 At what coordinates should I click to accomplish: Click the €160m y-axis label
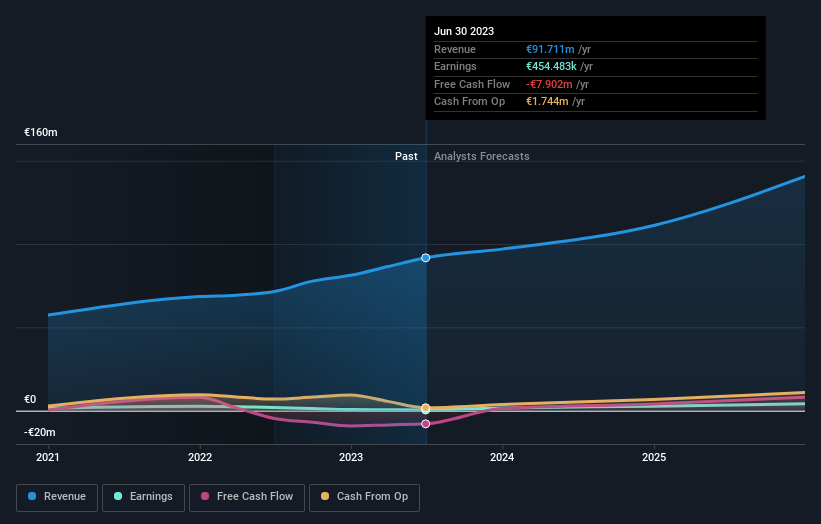[x=41, y=132]
